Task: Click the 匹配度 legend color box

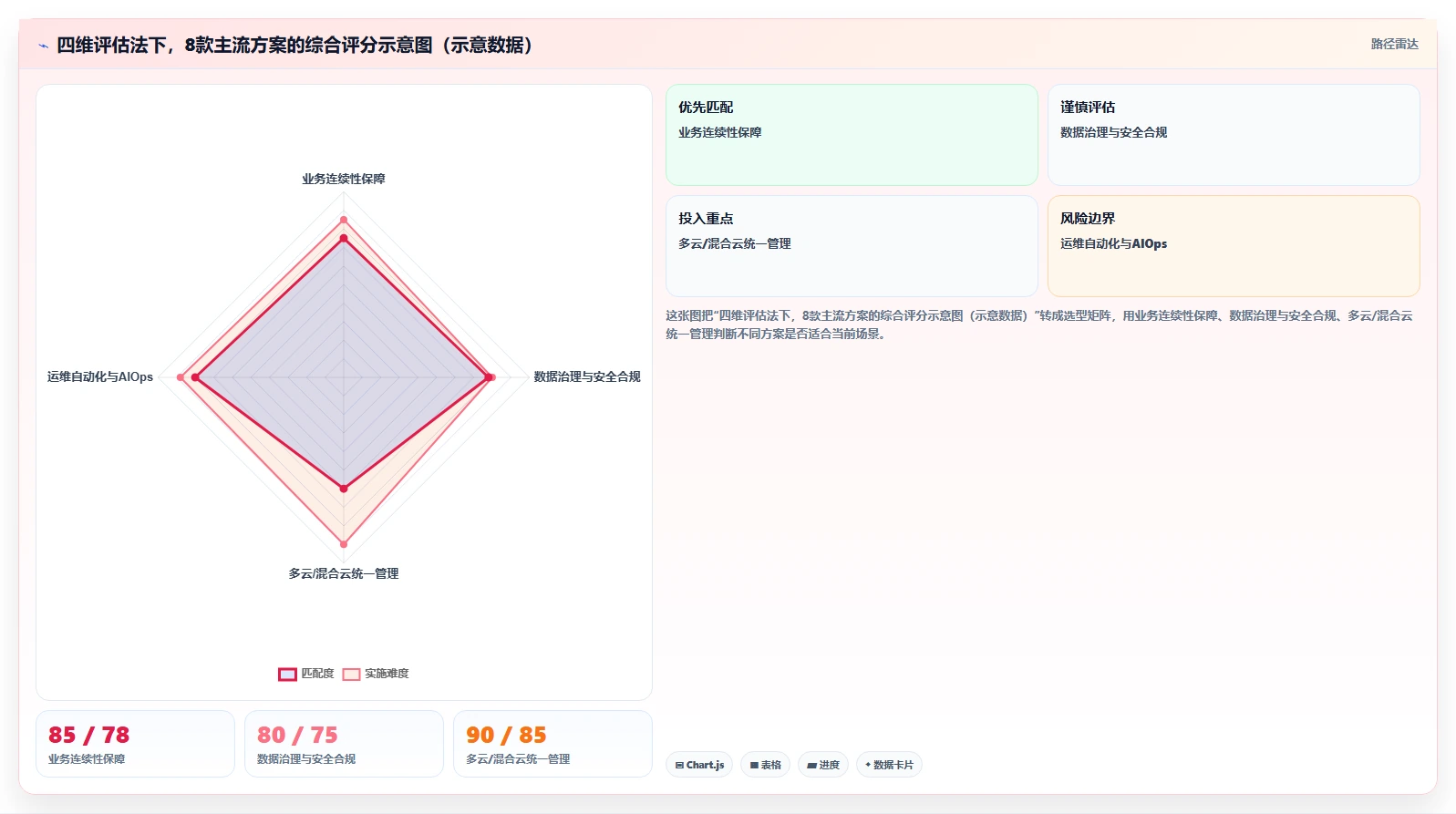Action: tap(287, 674)
